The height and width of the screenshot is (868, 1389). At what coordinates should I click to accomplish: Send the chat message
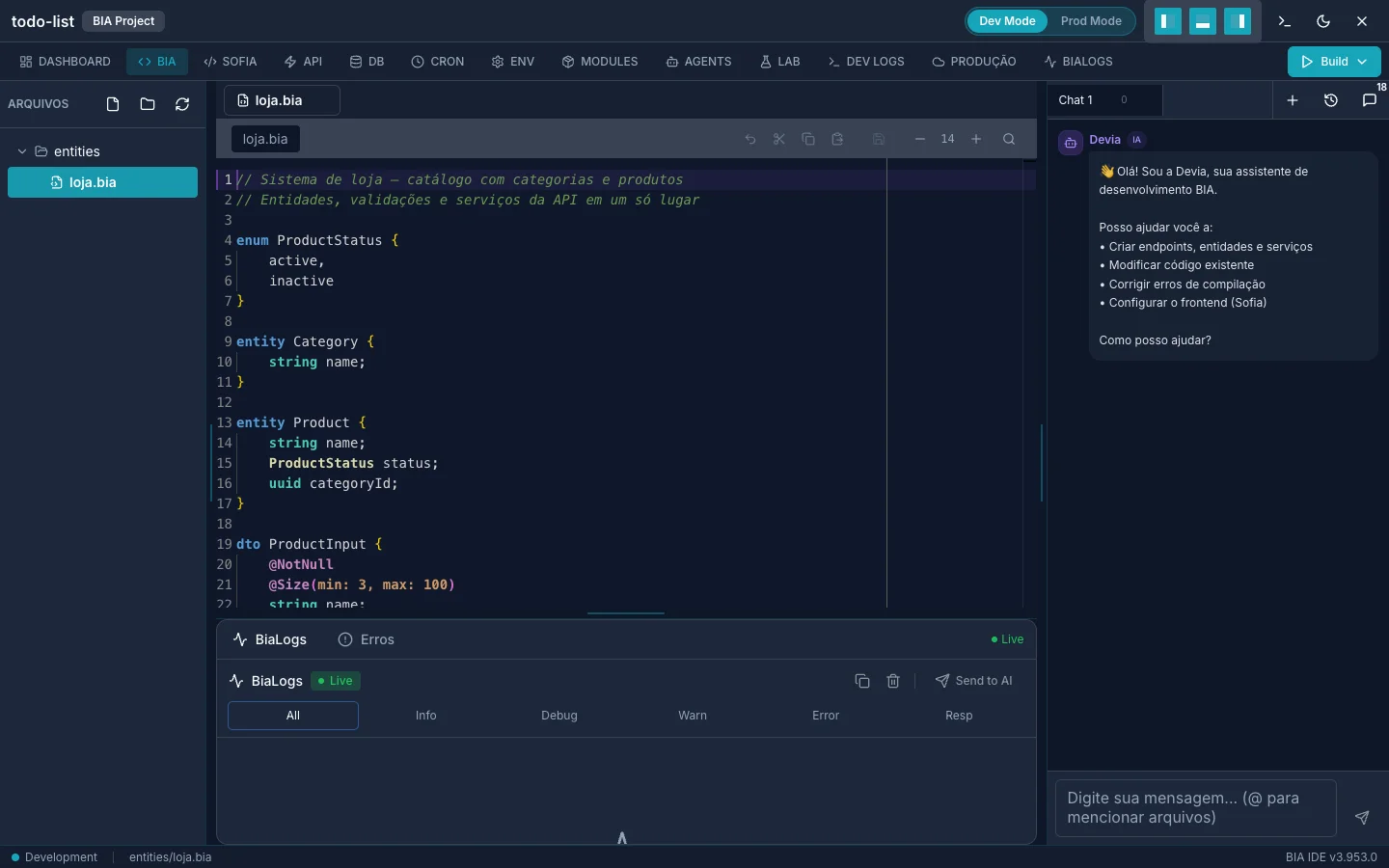(1362, 818)
